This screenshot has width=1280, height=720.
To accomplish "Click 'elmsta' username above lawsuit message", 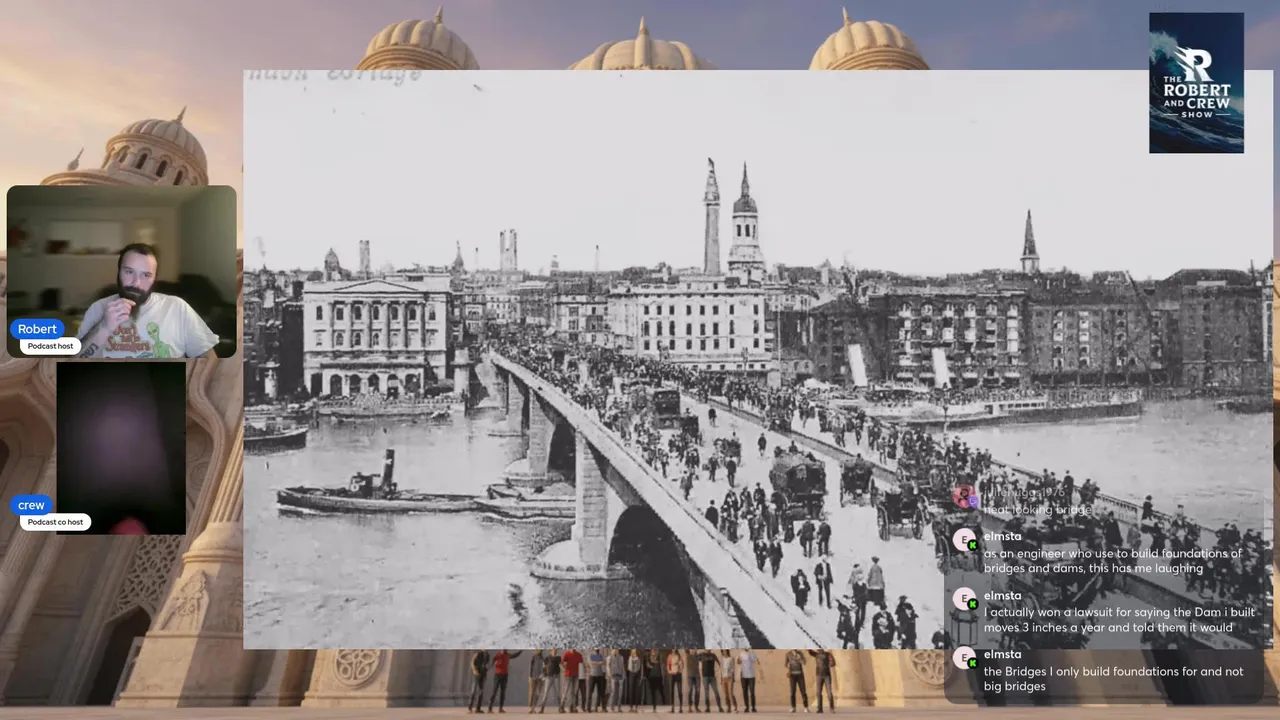I will 1002,596.
